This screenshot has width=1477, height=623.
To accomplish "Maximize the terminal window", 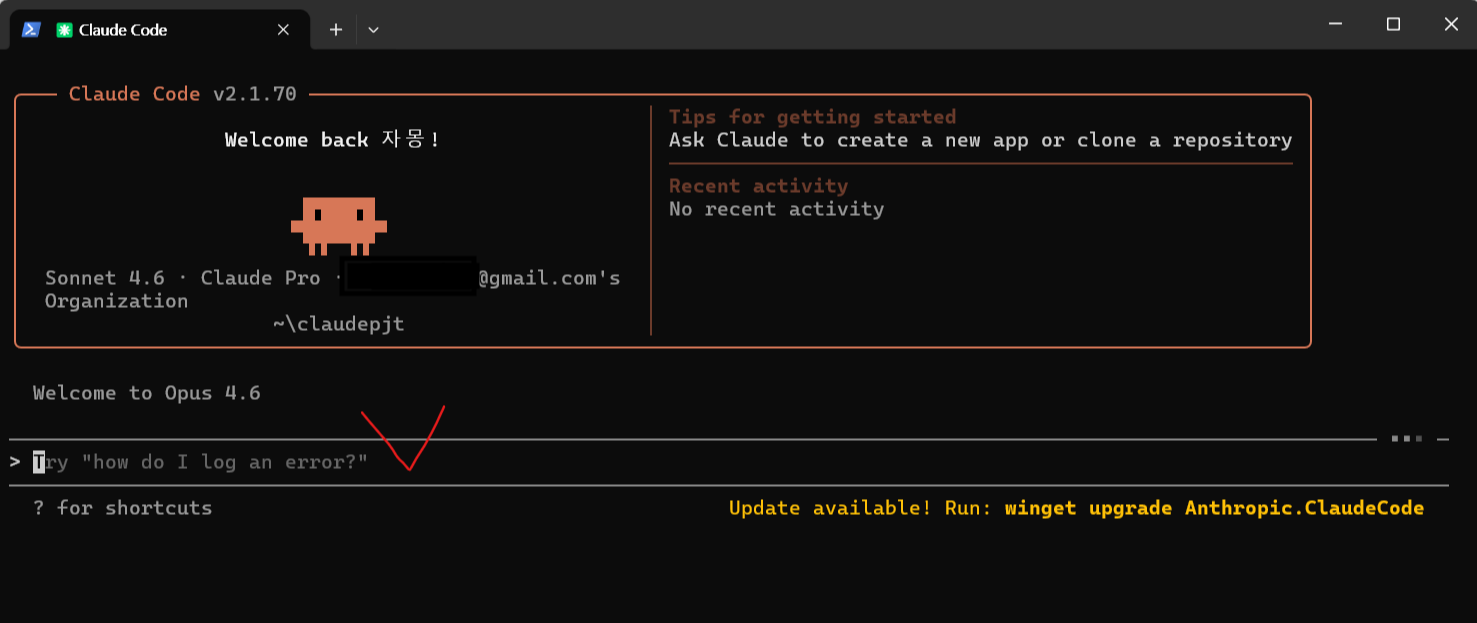I will point(1393,24).
